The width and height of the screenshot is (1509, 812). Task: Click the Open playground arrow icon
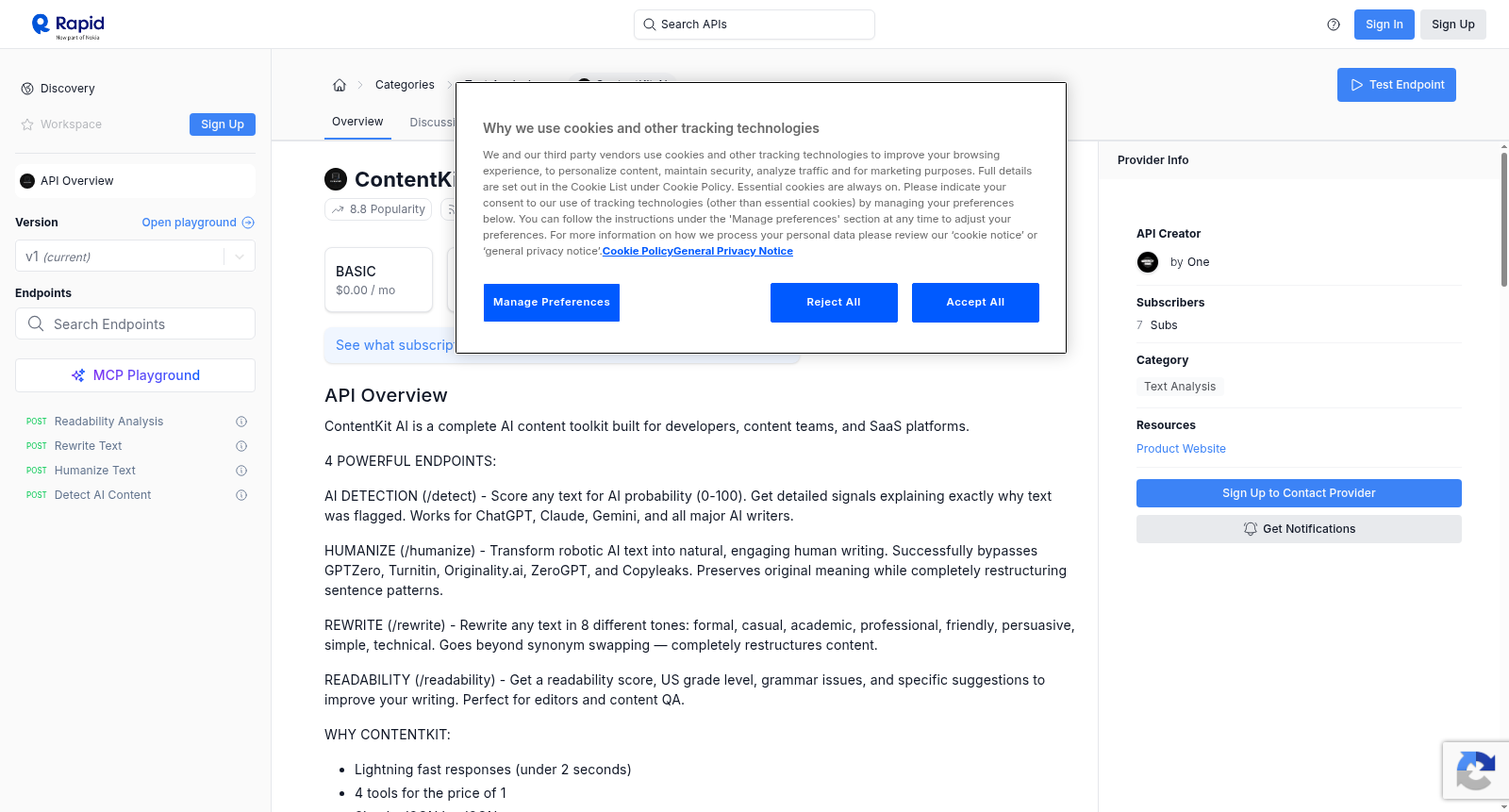coord(248,223)
